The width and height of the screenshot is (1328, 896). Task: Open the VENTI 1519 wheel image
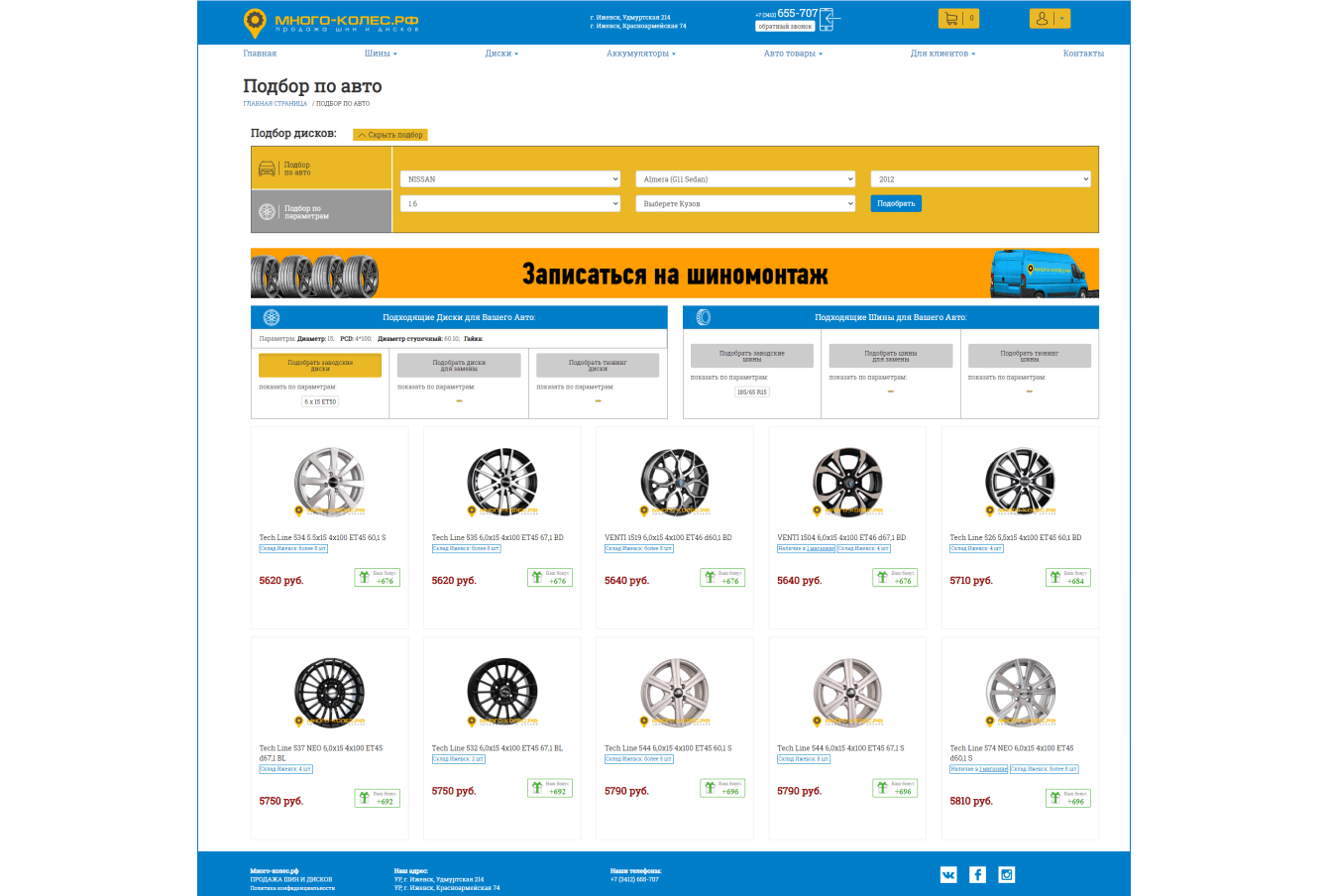click(x=675, y=481)
